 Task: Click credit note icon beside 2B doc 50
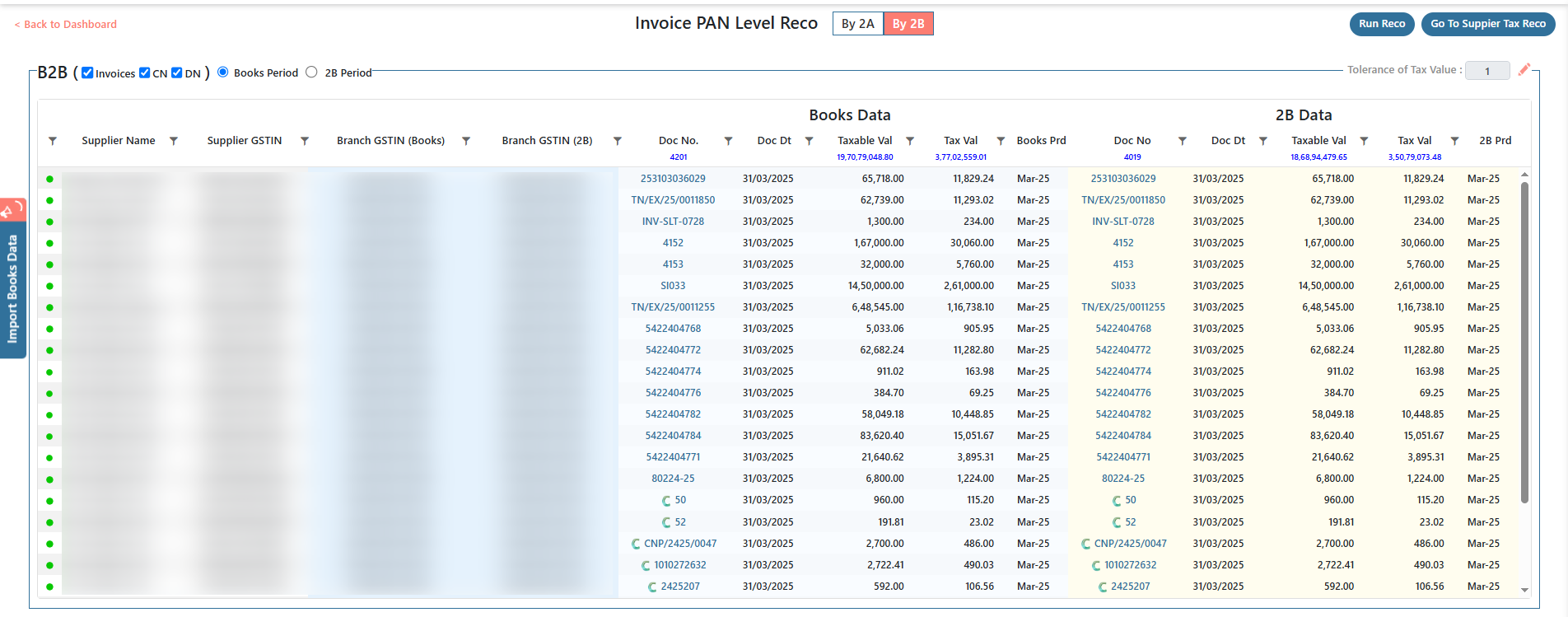(x=1117, y=501)
